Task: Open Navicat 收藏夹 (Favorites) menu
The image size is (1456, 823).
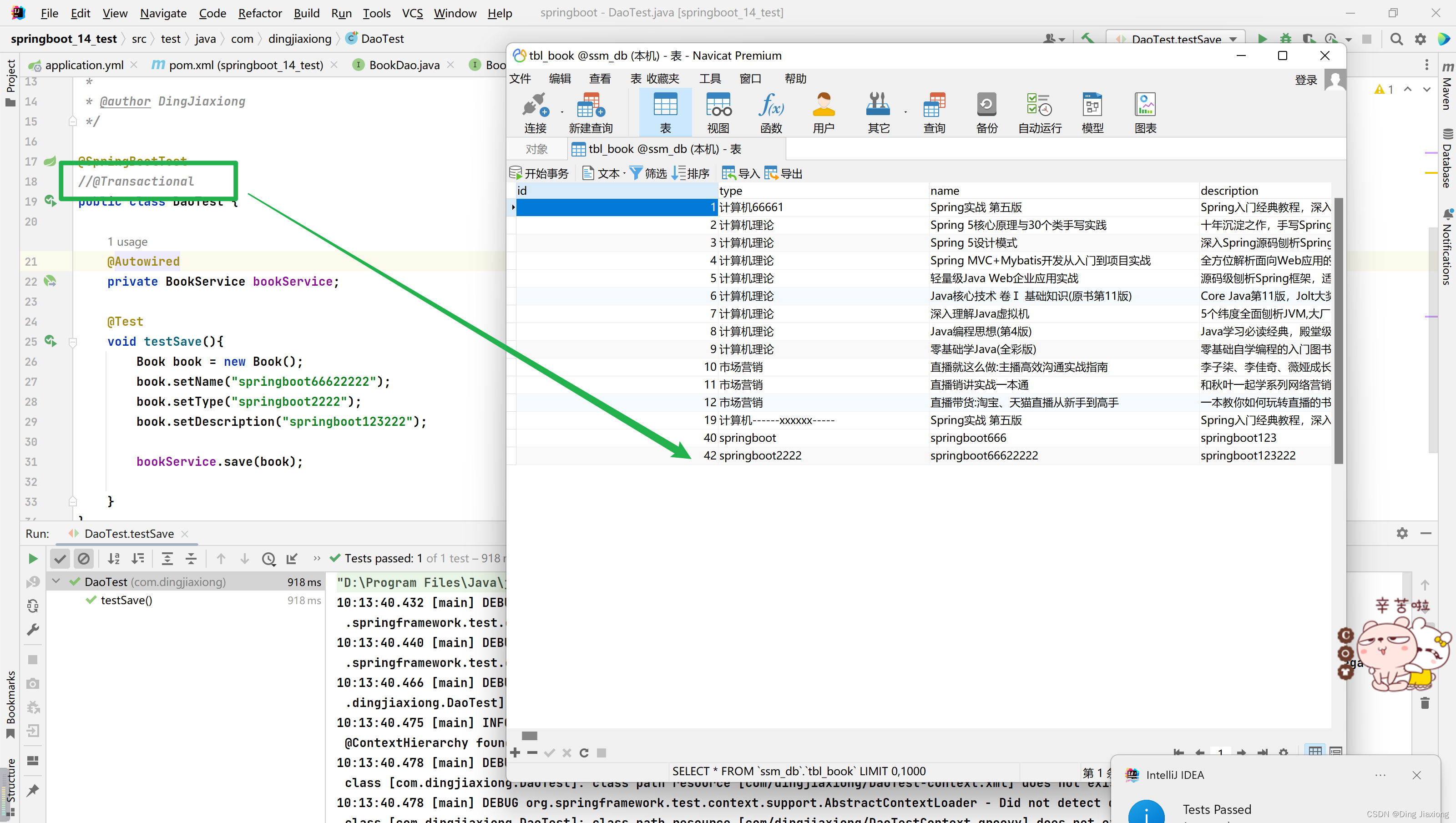Action: point(662,79)
